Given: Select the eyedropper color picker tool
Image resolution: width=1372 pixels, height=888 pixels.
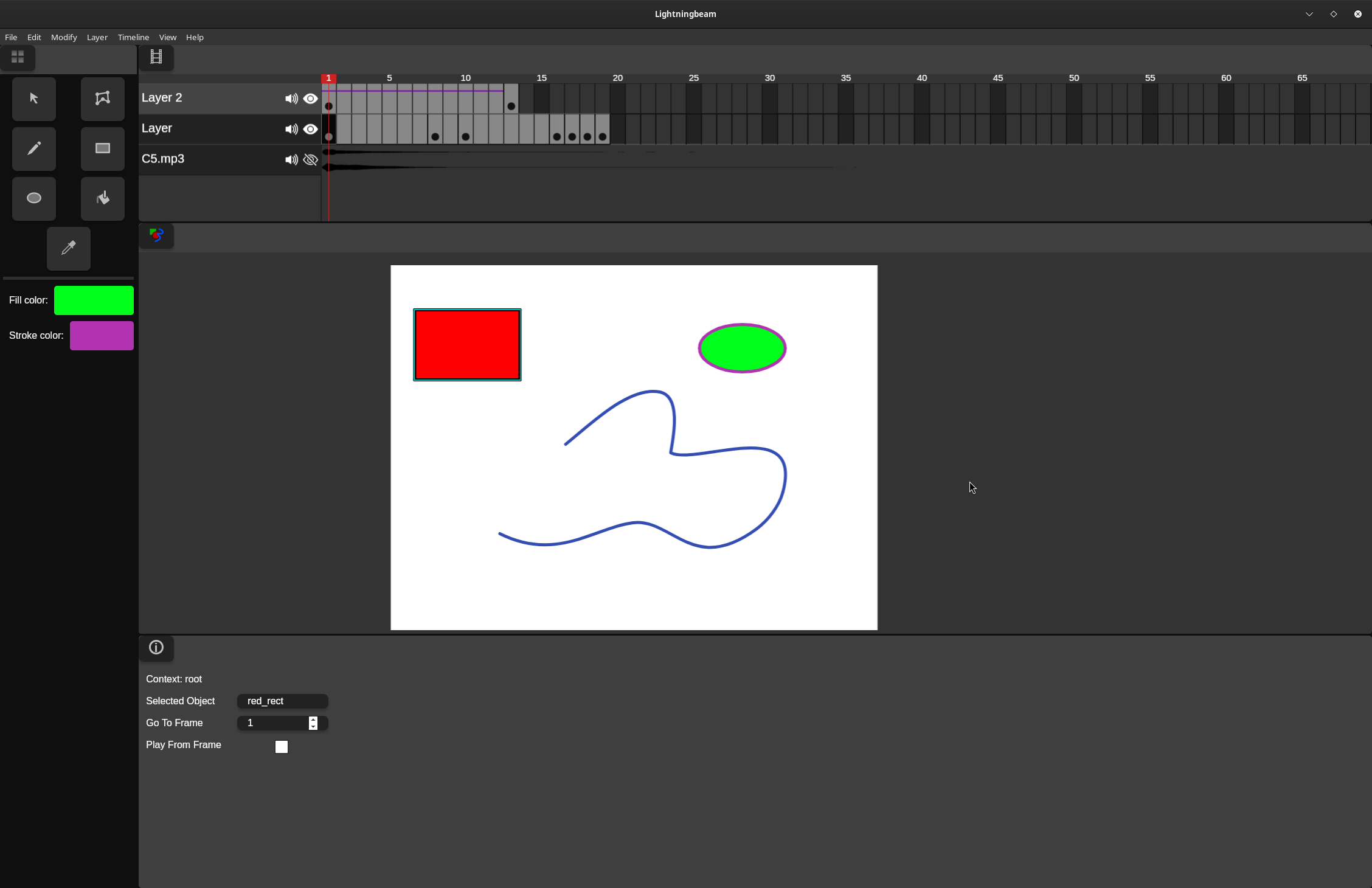Looking at the screenshot, I should (68, 248).
